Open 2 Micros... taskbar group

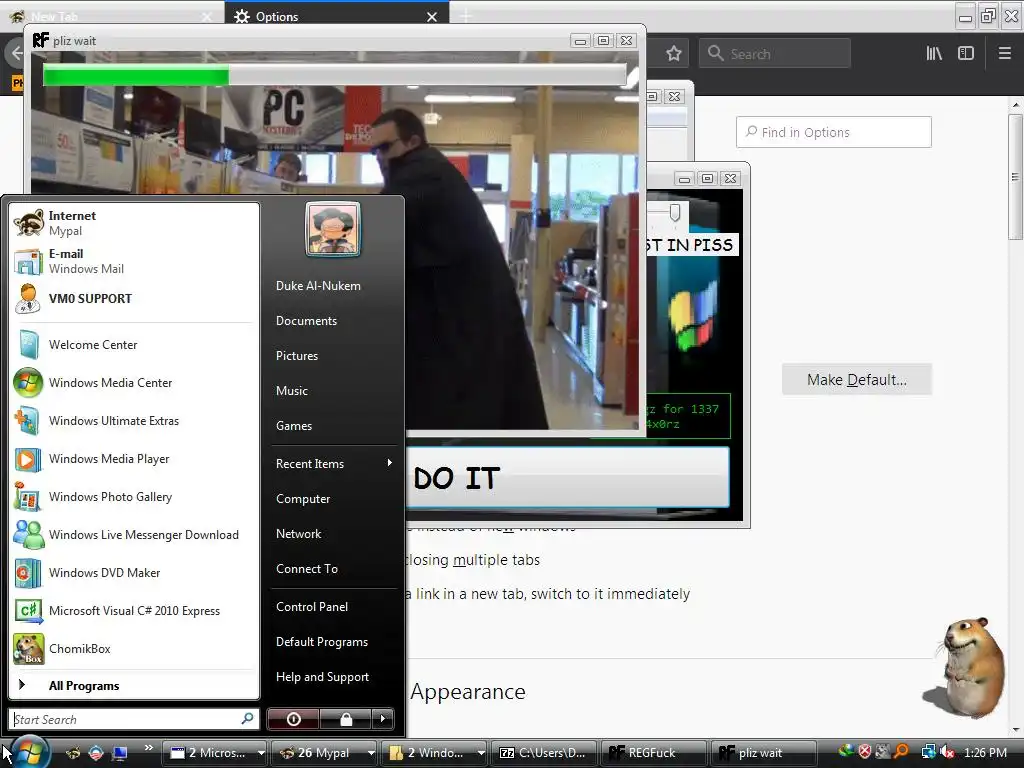pos(214,752)
